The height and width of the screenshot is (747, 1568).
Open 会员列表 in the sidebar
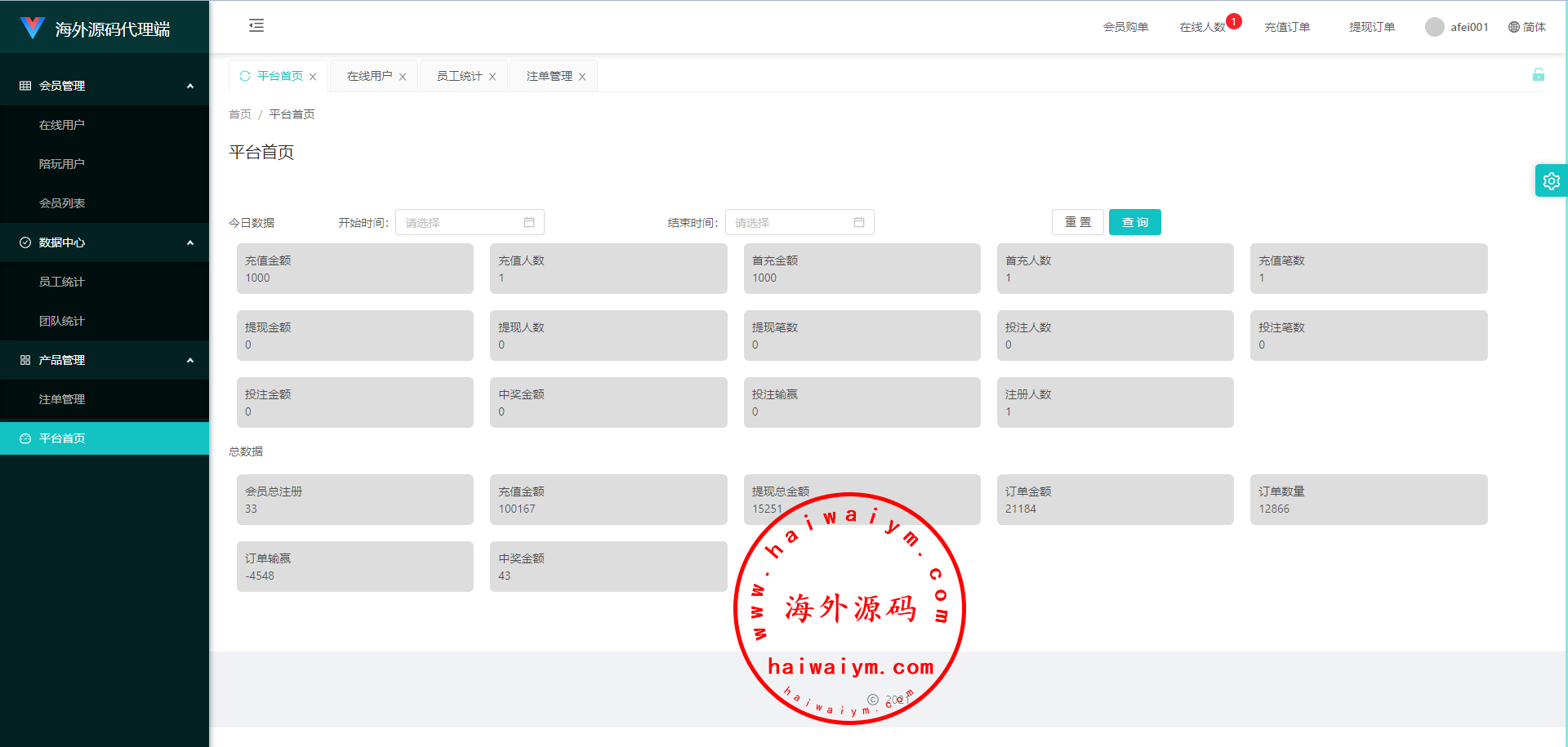point(62,203)
